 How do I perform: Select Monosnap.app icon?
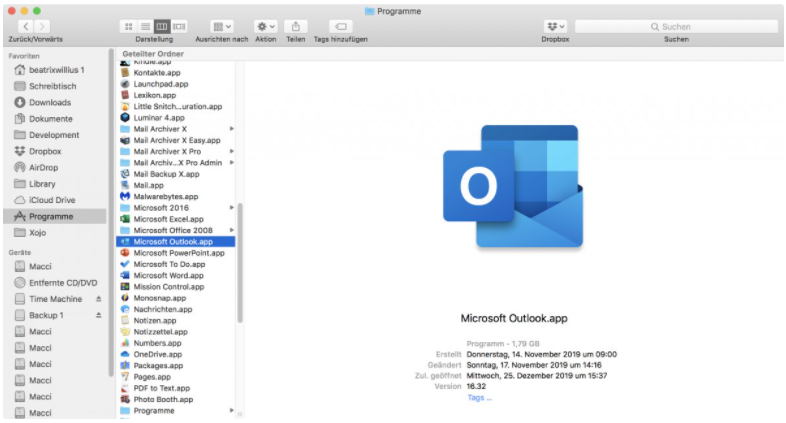pos(125,298)
